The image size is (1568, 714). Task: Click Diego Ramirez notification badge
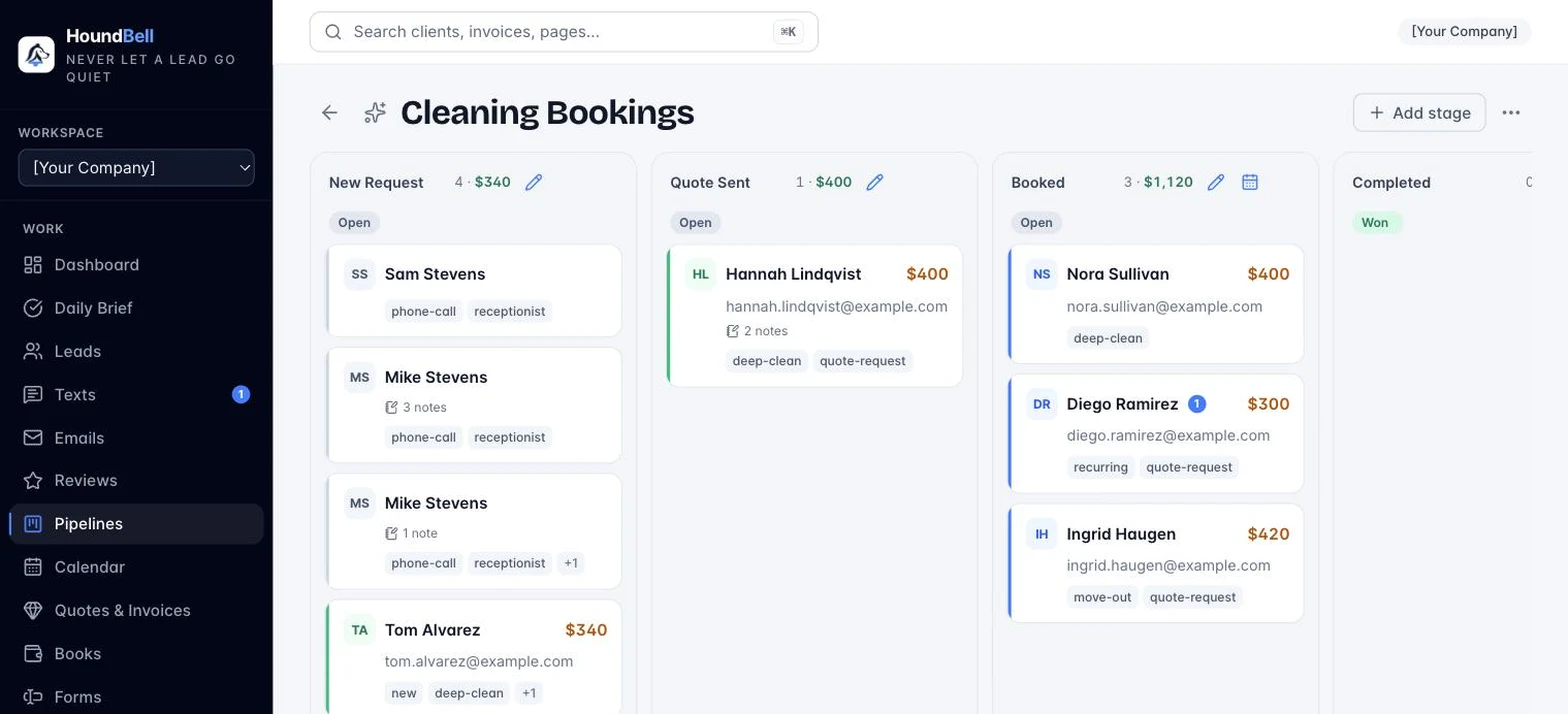pyautogui.click(x=1197, y=404)
